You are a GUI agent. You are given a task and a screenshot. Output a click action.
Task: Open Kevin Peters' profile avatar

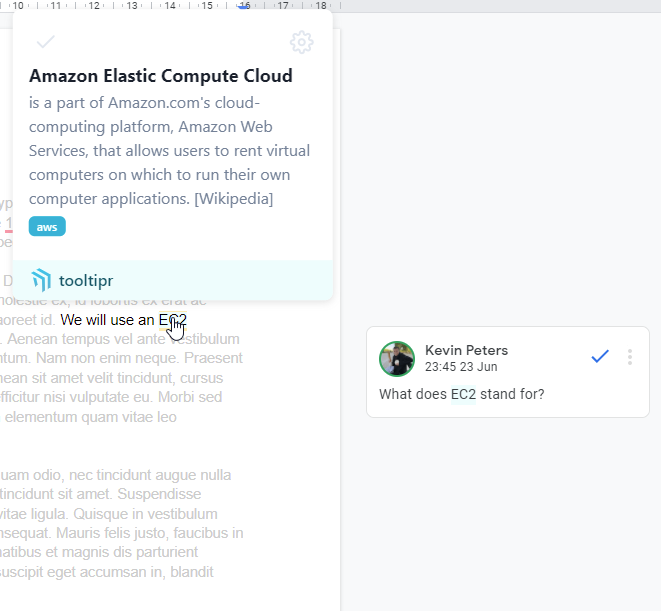point(397,359)
